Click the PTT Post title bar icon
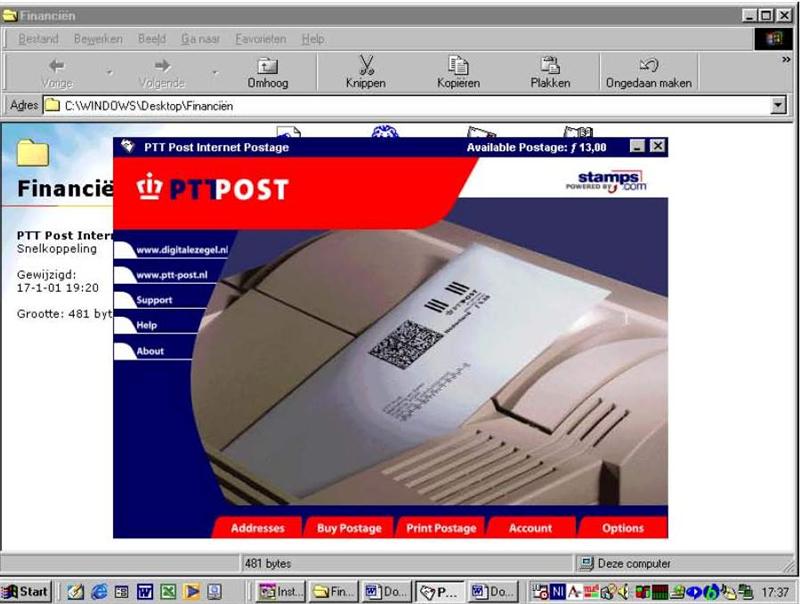This screenshot has width=800, height=604. click(x=127, y=147)
